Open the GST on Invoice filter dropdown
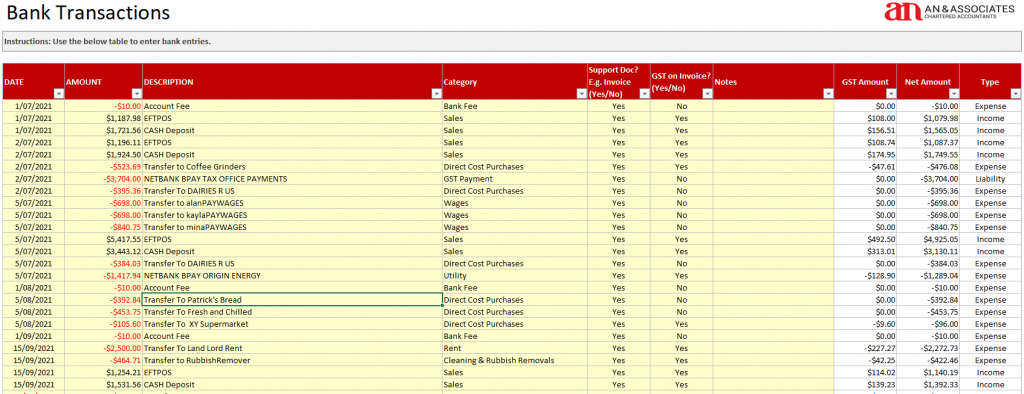 [x=707, y=94]
